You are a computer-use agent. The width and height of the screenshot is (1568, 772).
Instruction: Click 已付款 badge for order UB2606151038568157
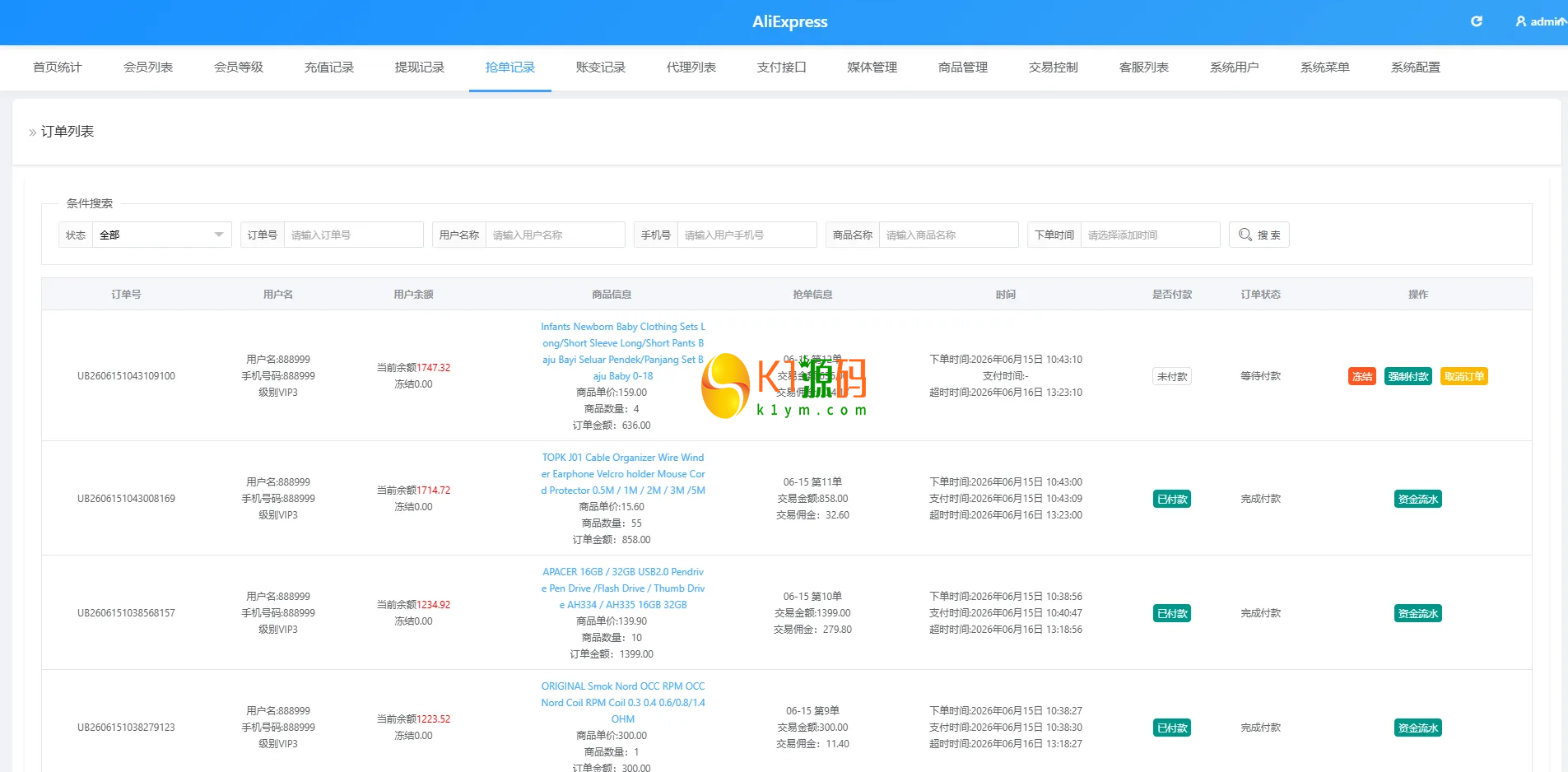(x=1172, y=613)
